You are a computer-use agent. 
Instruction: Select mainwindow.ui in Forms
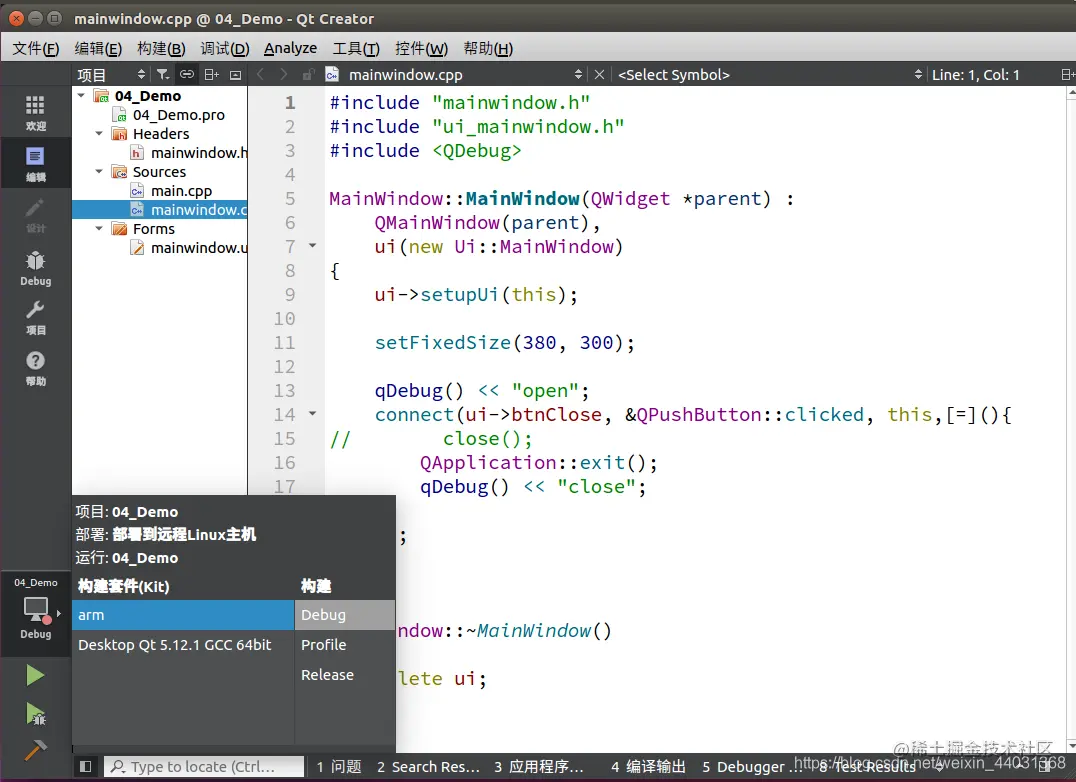pos(199,248)
